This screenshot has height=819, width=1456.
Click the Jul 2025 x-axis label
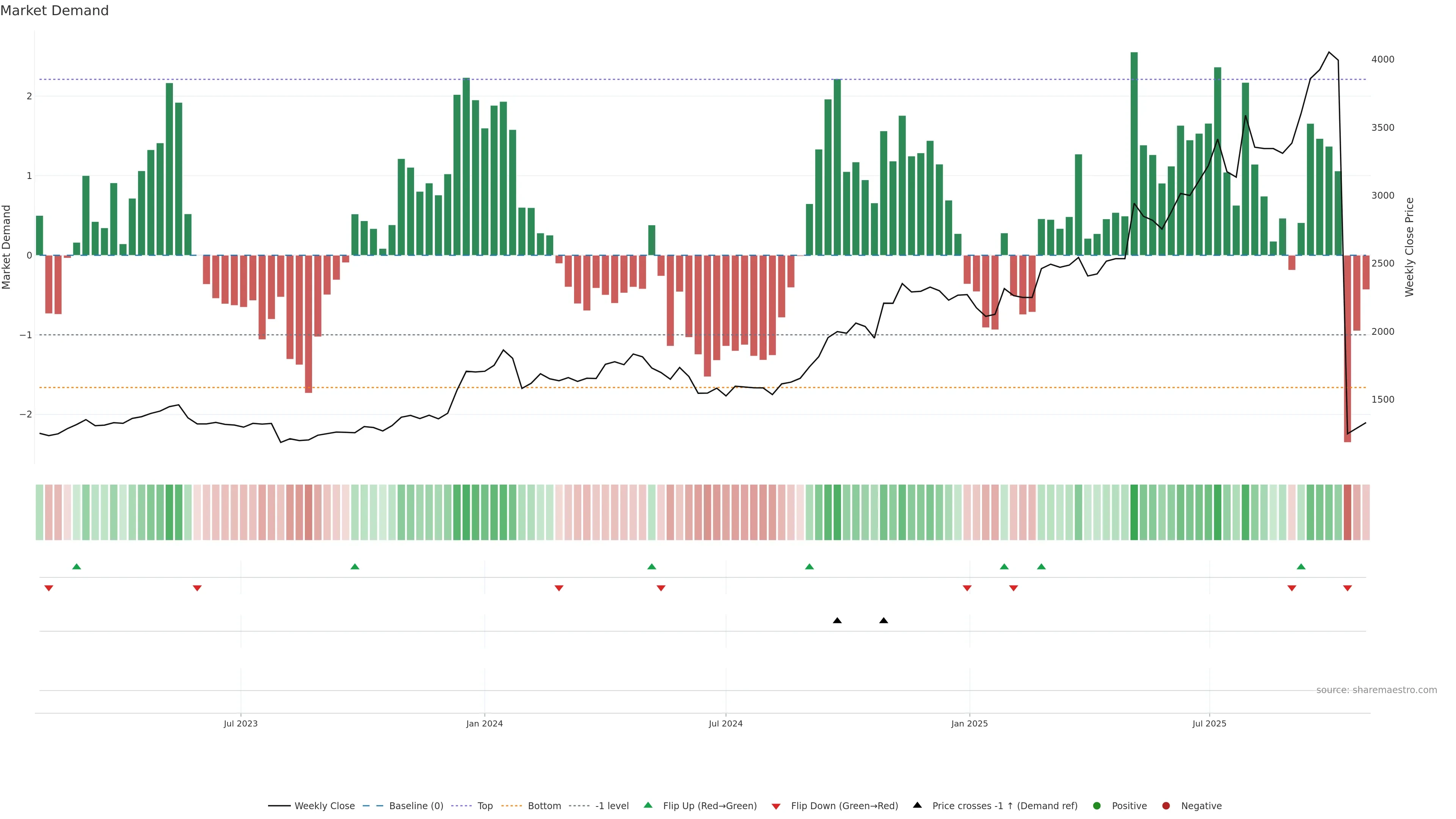pyautogui.click(x=1209, y=723)
